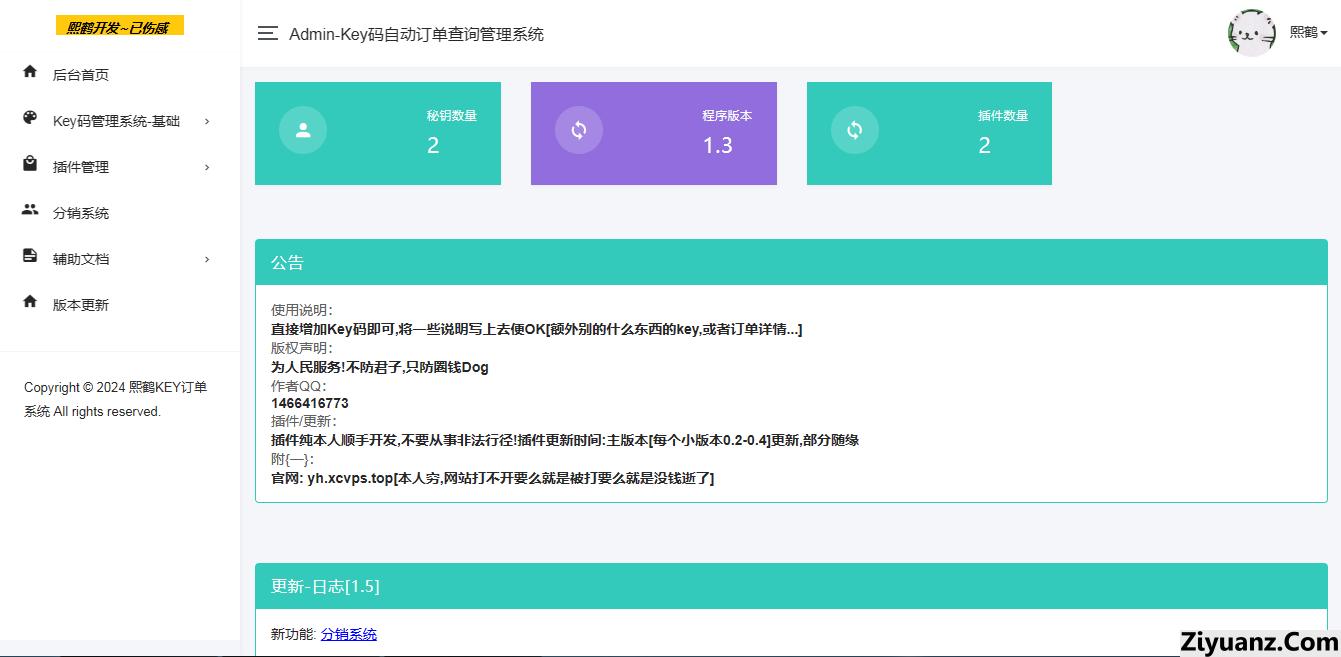Click the sync icon in 插件数量 card
This screenshot has height=657, width=1341.
click(x=855, y=130)
